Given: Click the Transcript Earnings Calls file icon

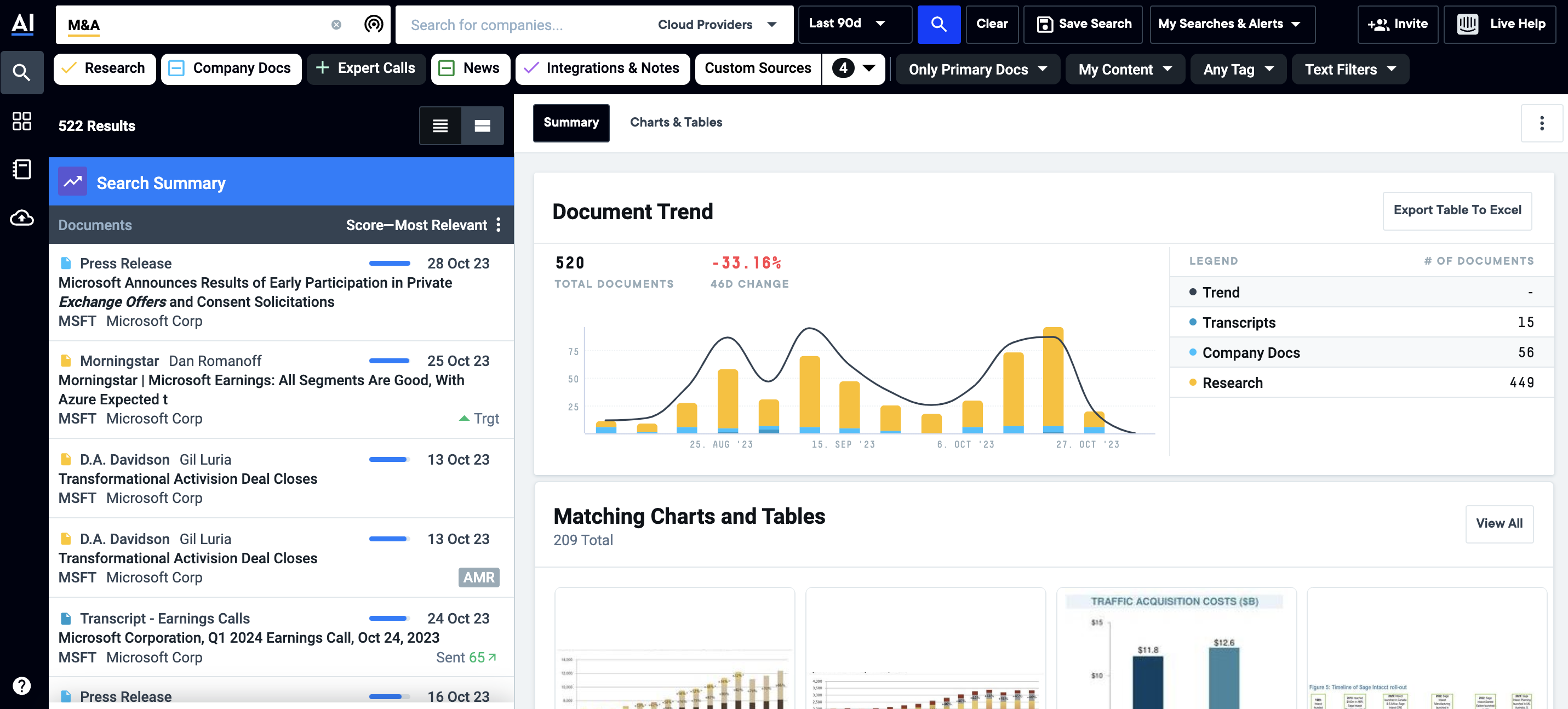Looking at the screenshot, I should [x=66, y=619].
